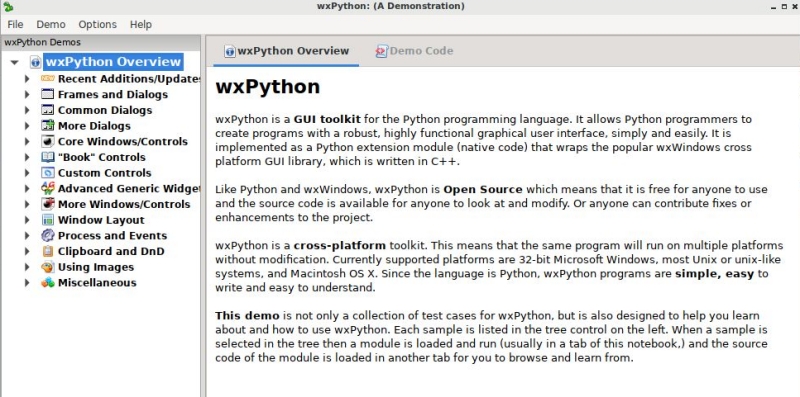This screenshot has height=397, width=800.
Task: Select Window Layout tree label
Action: click(x=101, y=220)
